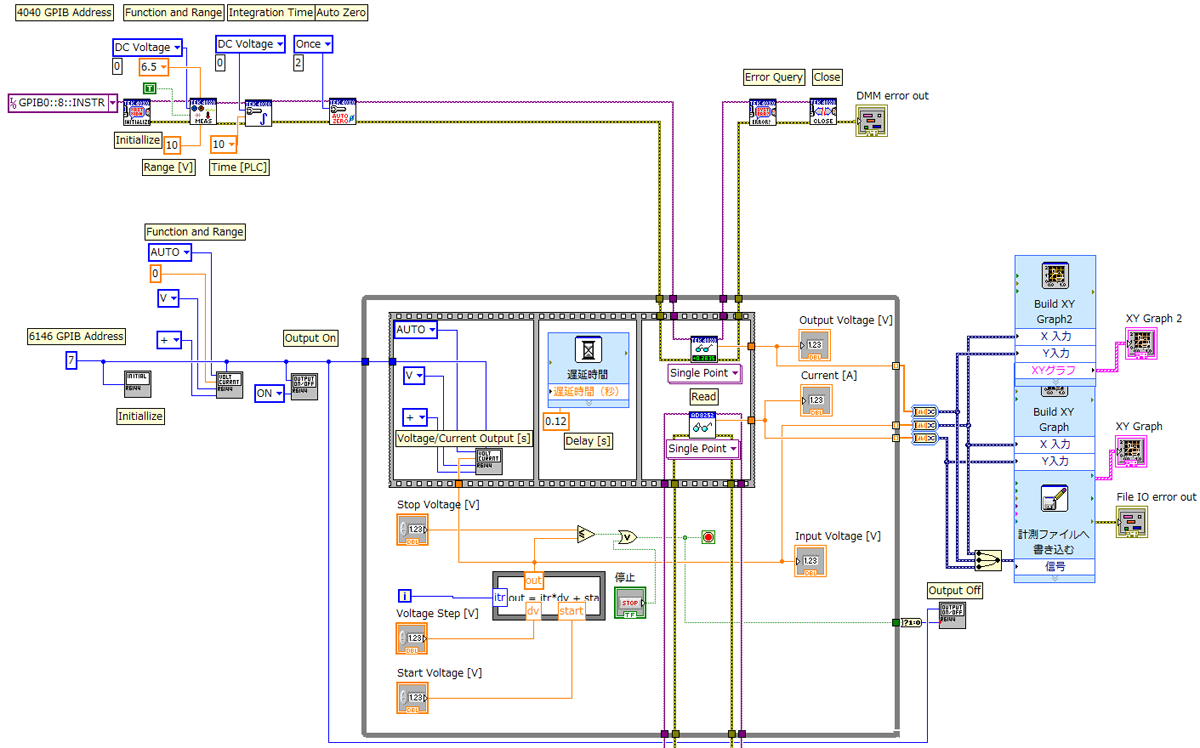Open the 6.5 resolution ring dropdown
Image resolution: width=1200 pixels, height=748 pixels.
tap(163, 67)
